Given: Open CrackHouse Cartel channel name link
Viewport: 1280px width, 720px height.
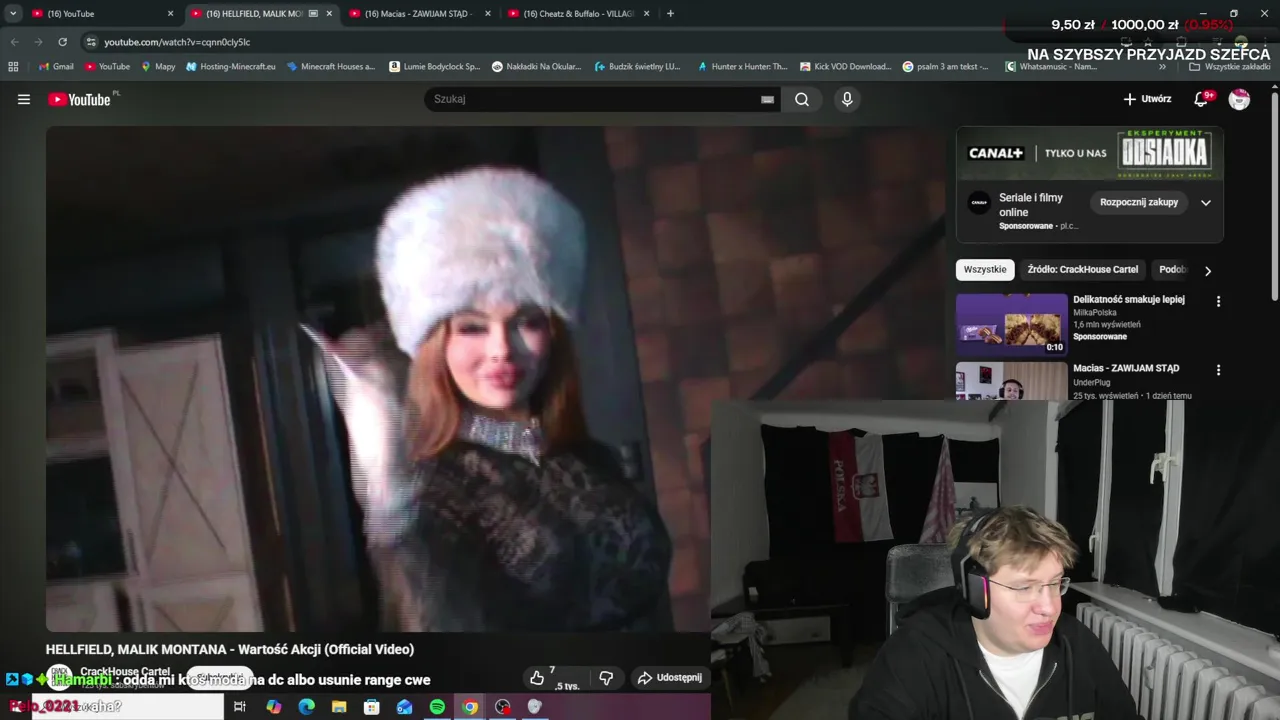Looking at the screenshot, I should pyautogui.click(x=125, y=672).
